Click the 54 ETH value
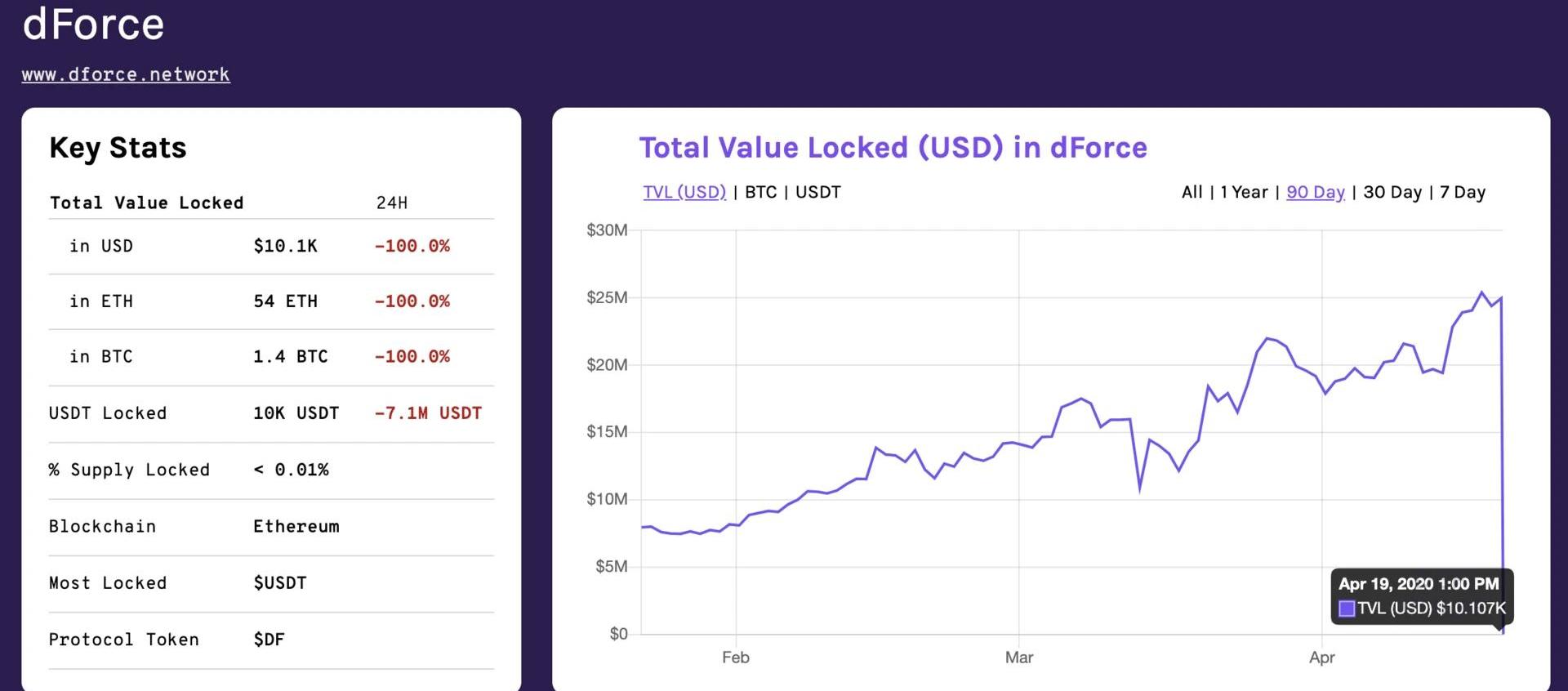Screen dimensions: 1568x691 coord(285,301)
